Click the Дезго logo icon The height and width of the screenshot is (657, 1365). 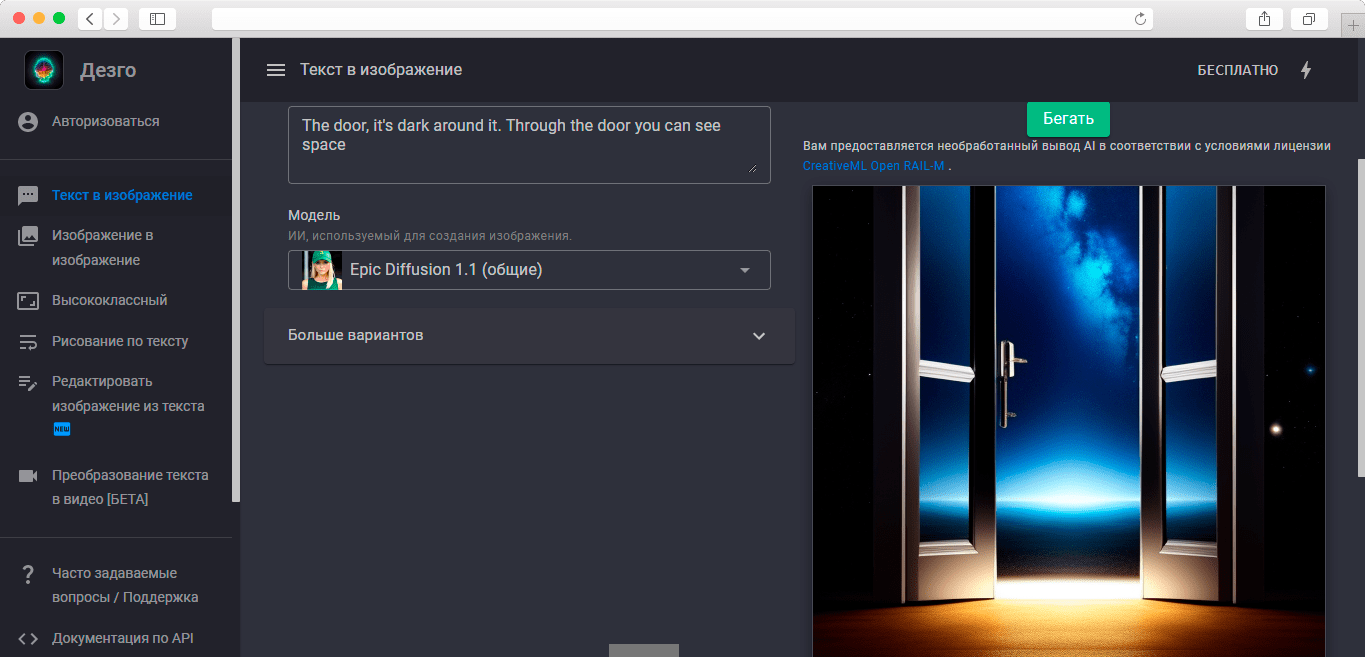[44, 70]
